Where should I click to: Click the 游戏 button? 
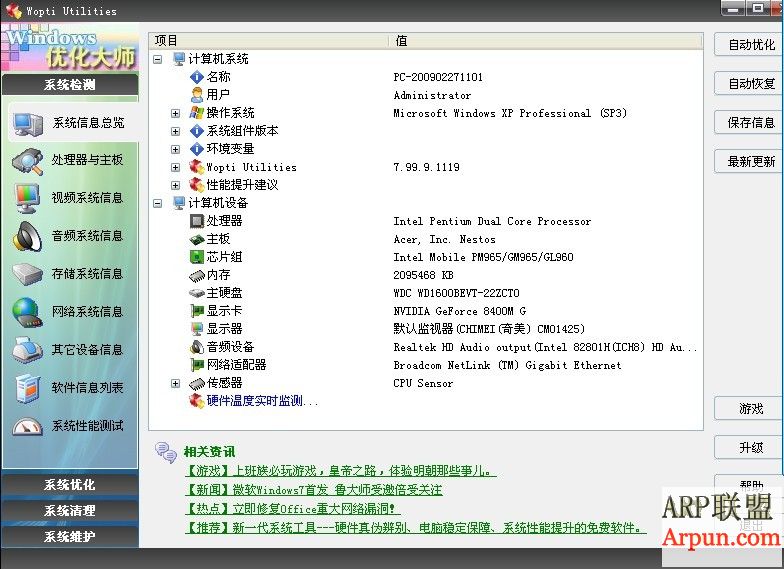pos(748,408)
